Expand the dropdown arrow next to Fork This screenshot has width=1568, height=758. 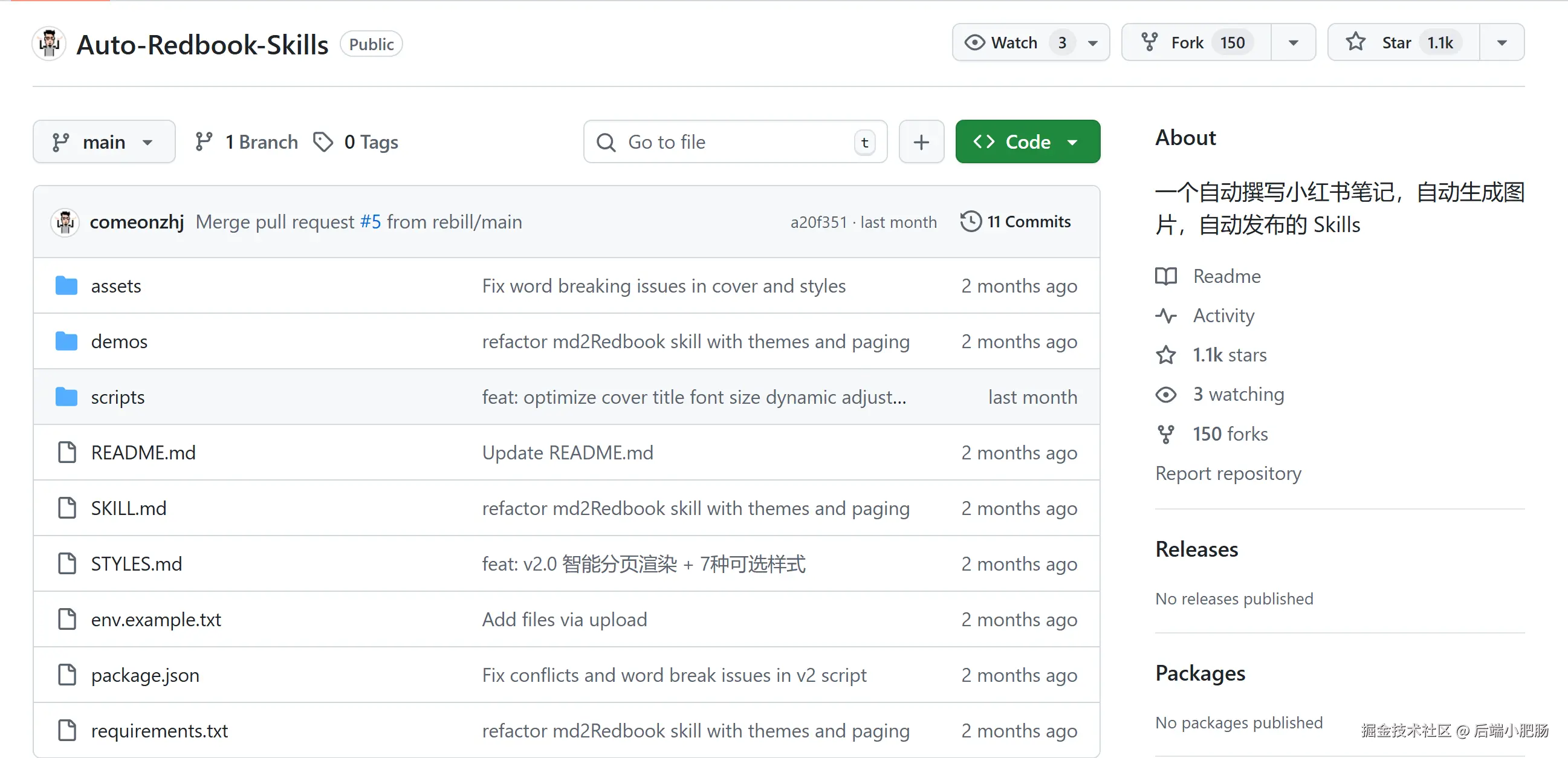[x=1293, y=43]
